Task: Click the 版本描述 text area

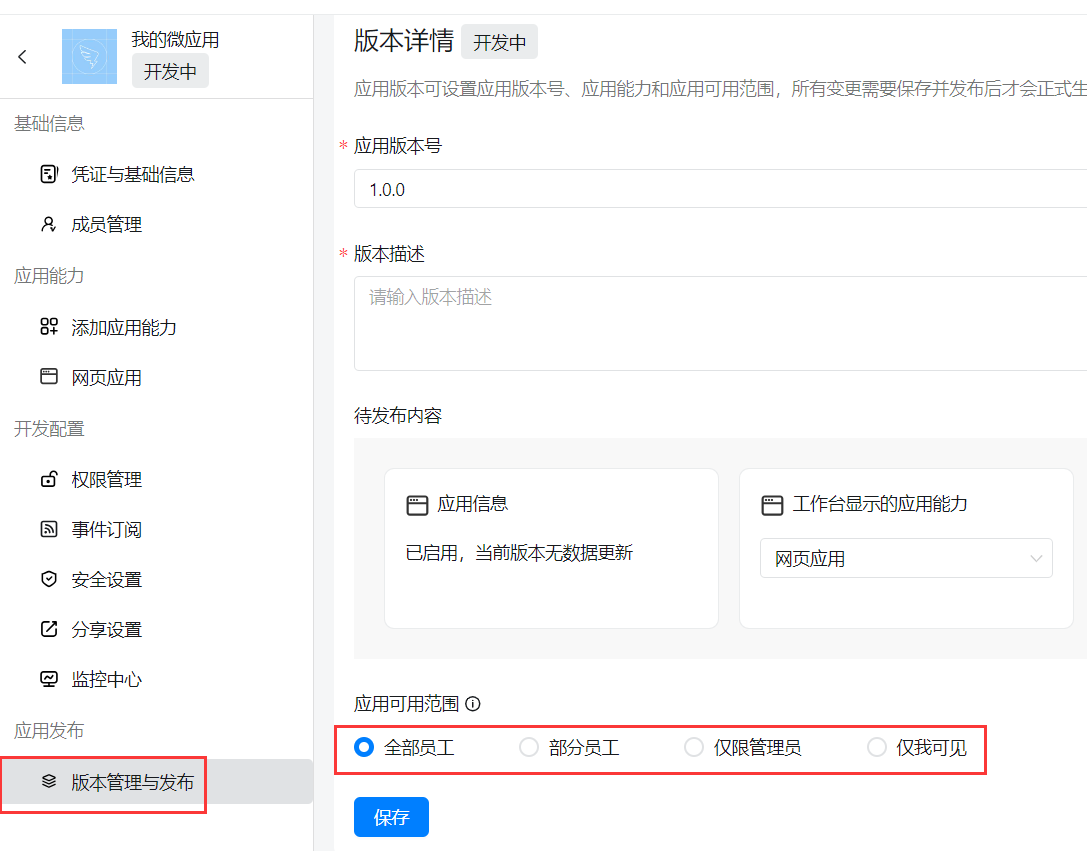Action: coord(720,323)
